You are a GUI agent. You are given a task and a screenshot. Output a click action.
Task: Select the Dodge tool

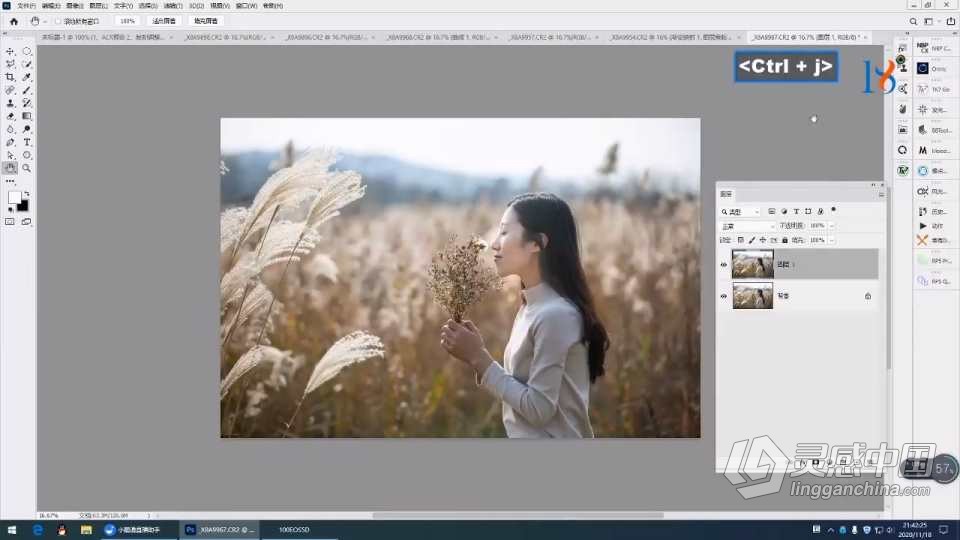(x=27, y=129)
